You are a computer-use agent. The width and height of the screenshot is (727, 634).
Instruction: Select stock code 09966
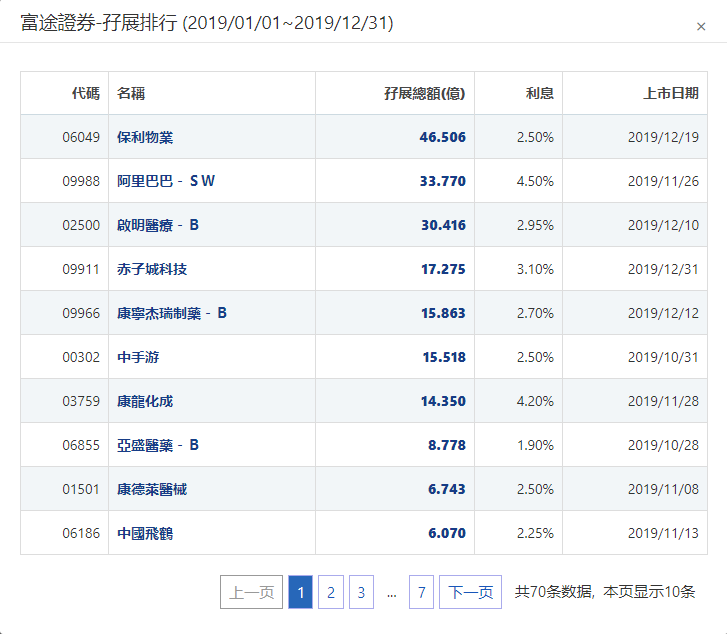81,313
